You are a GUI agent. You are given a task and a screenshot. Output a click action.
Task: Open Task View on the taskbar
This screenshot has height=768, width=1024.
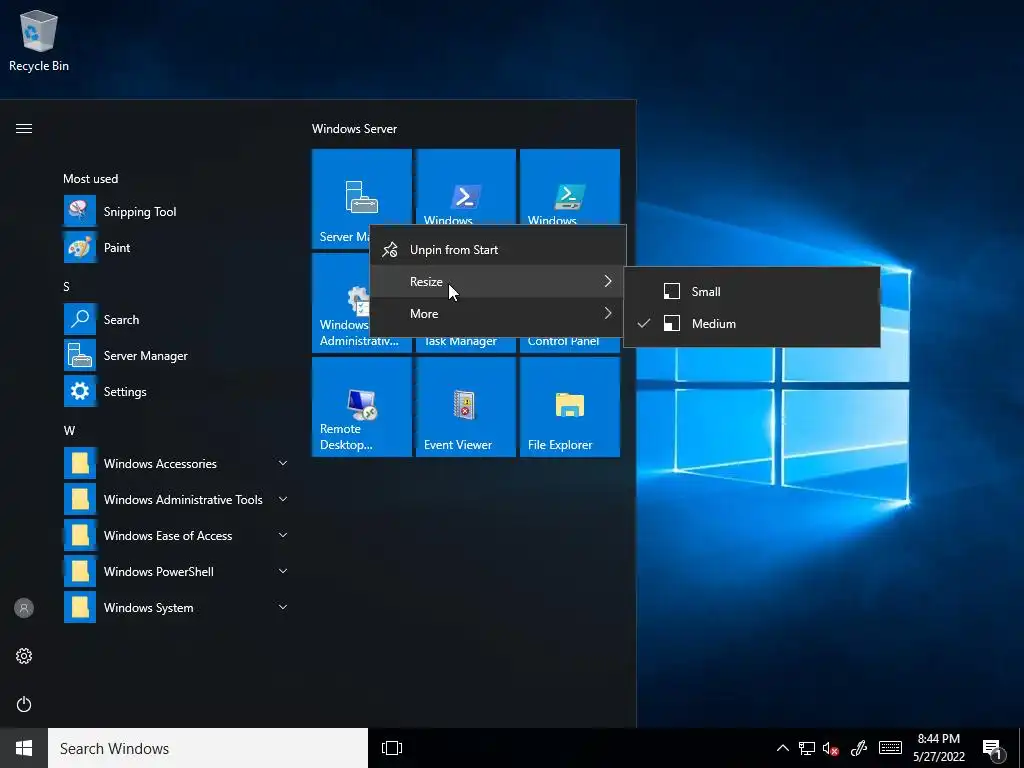[392, 748]
